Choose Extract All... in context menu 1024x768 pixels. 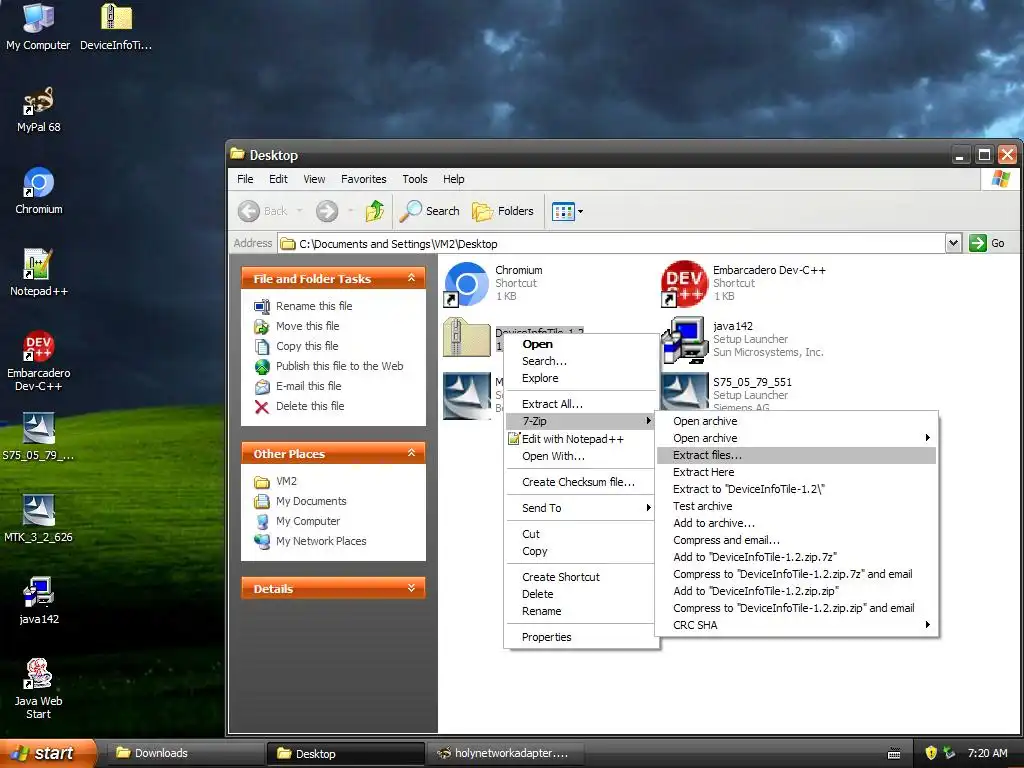[x=552, y=404]
